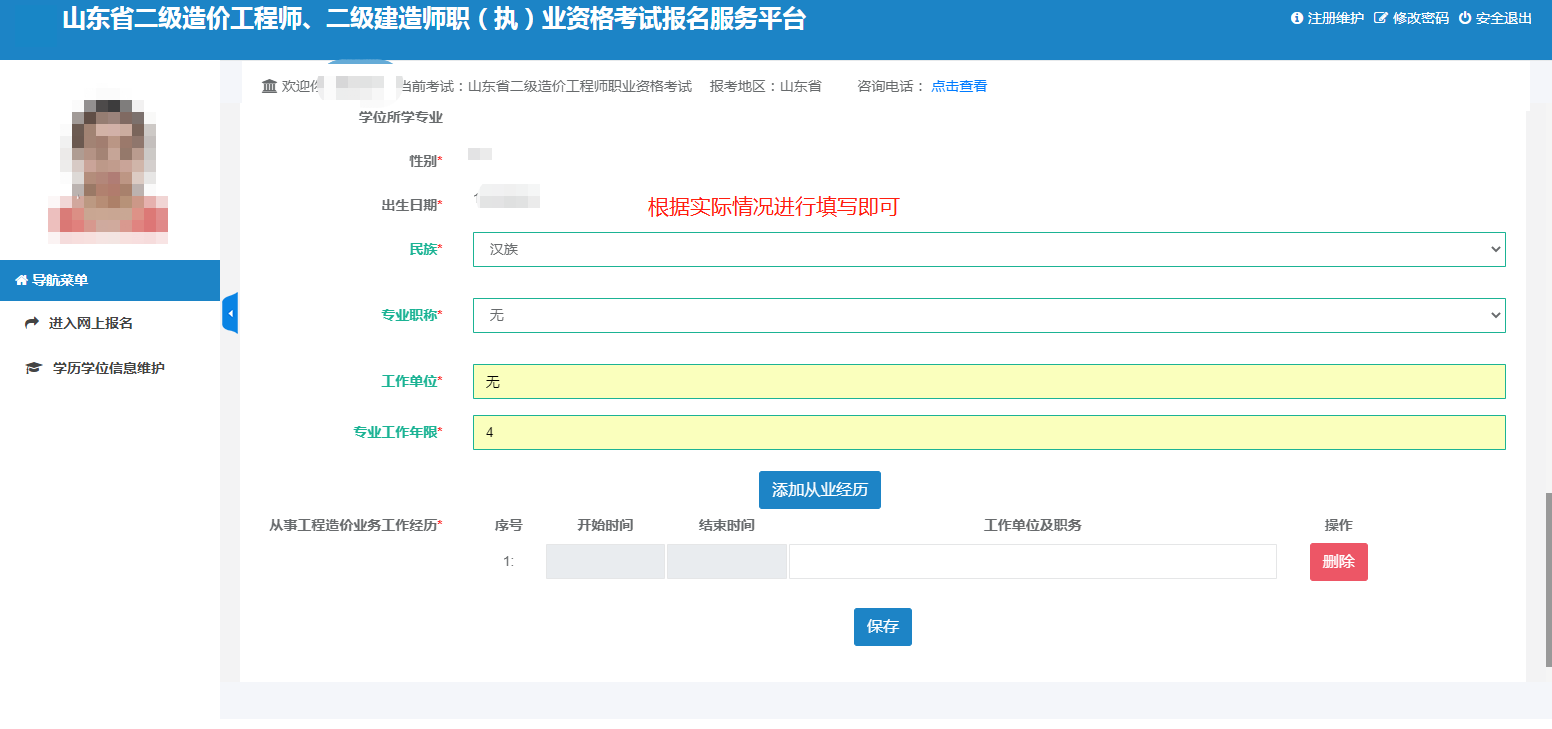Open the 专业职称 dropdown
Image resolution: width=1552 pixels, height=729 pixels.
click(988, 315)
